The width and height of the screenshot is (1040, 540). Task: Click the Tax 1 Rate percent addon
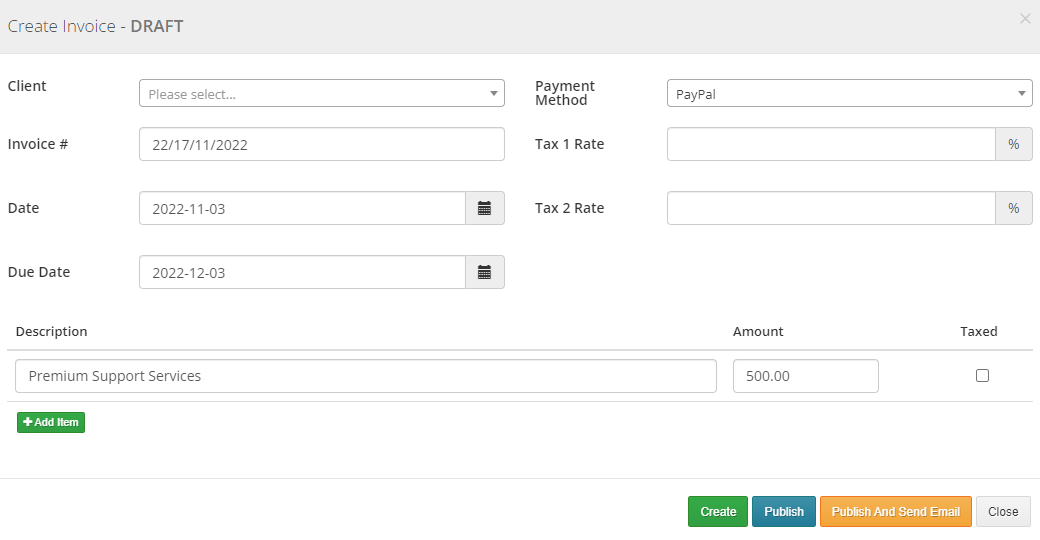1013,144
